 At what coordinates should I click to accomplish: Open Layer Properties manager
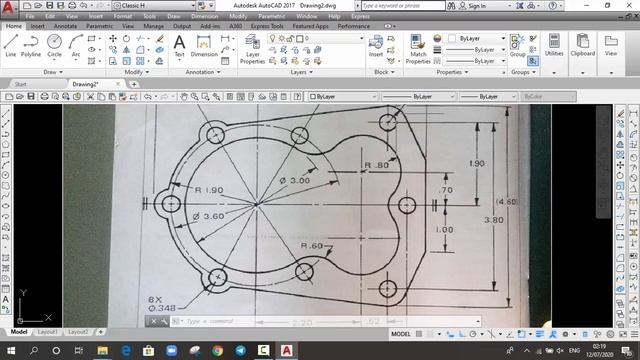pos(252,49)
